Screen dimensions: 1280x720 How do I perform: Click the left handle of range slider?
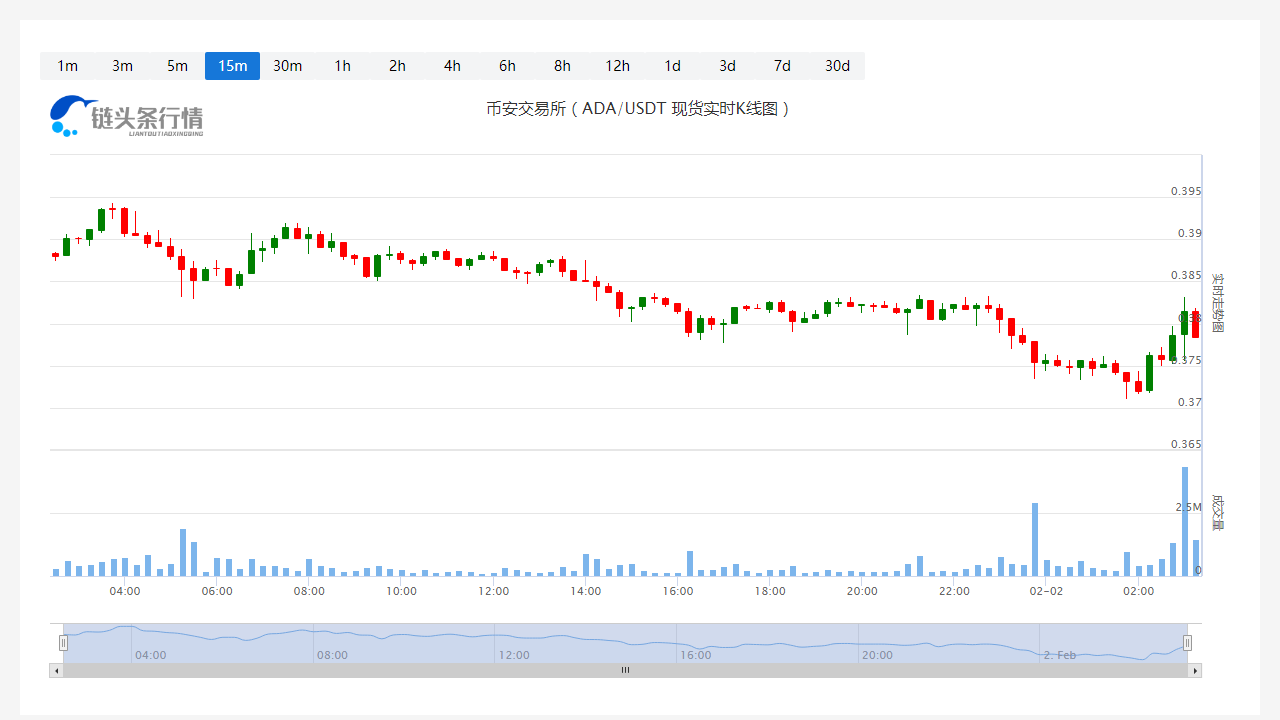[63, 643]
